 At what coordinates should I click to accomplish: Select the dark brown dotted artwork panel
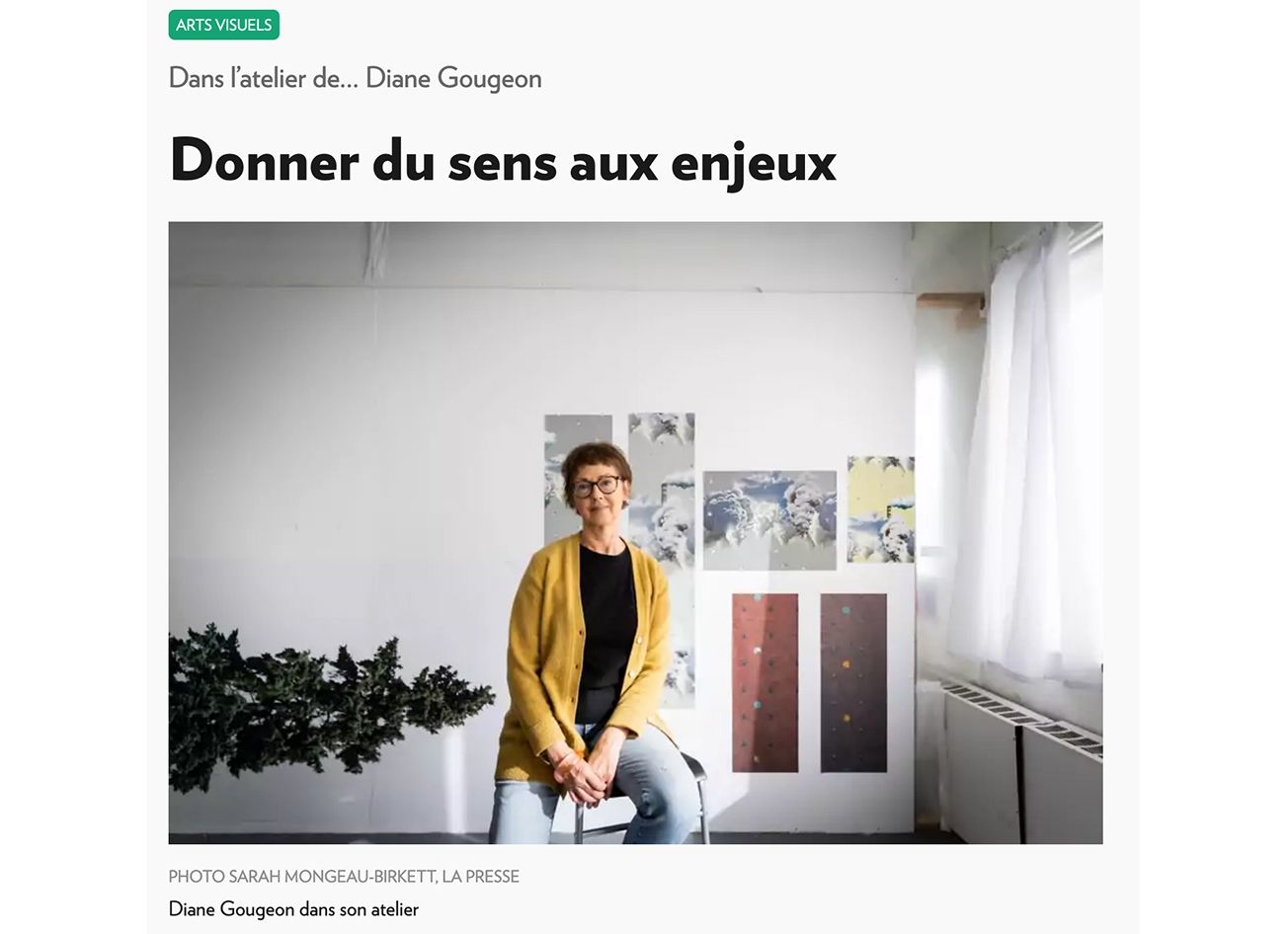(x=853, y=682)
